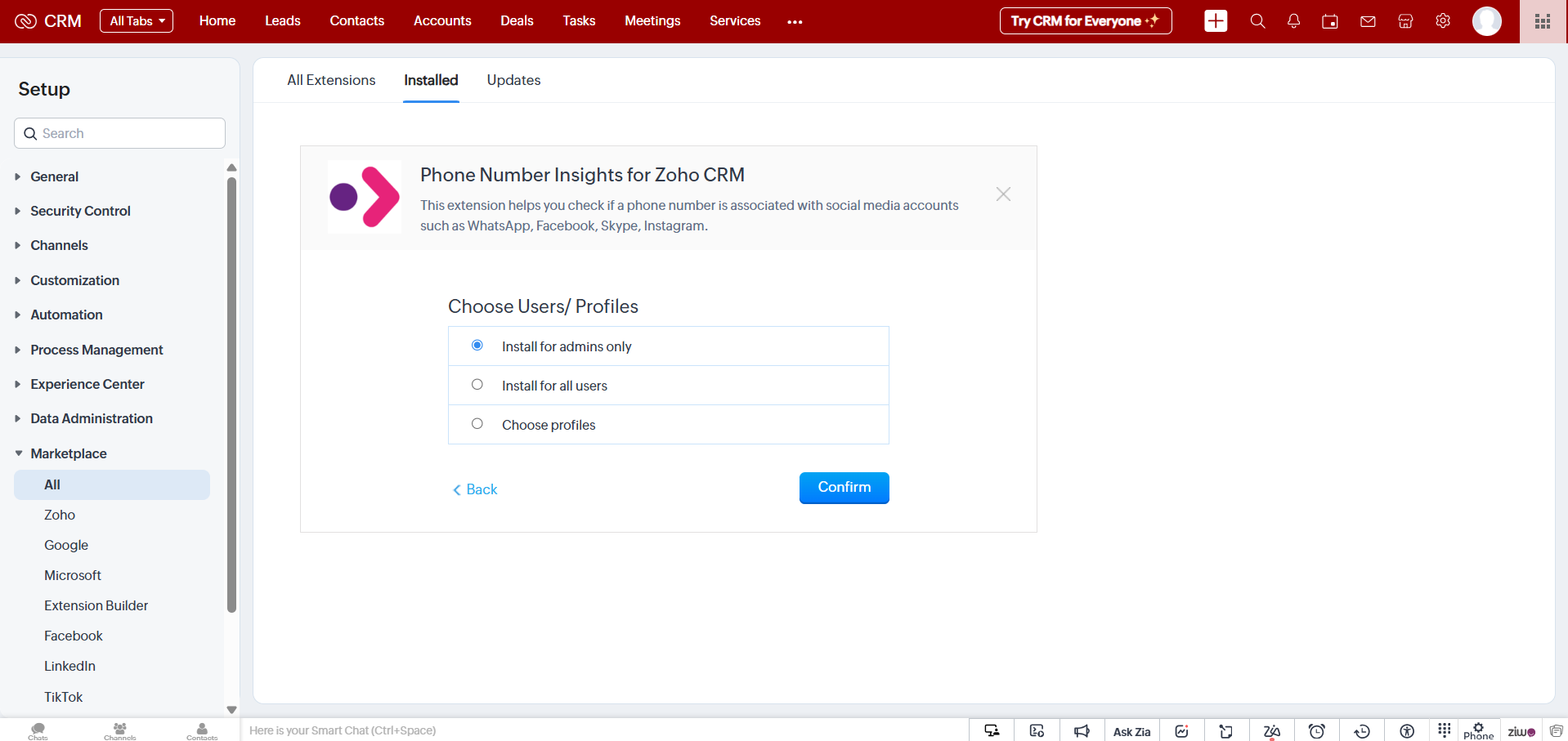Image resolution: width=1568 pixels, height=741 pixels.
Task: Click the chat windows icon at far right
Action: (x=1557, y=731)
